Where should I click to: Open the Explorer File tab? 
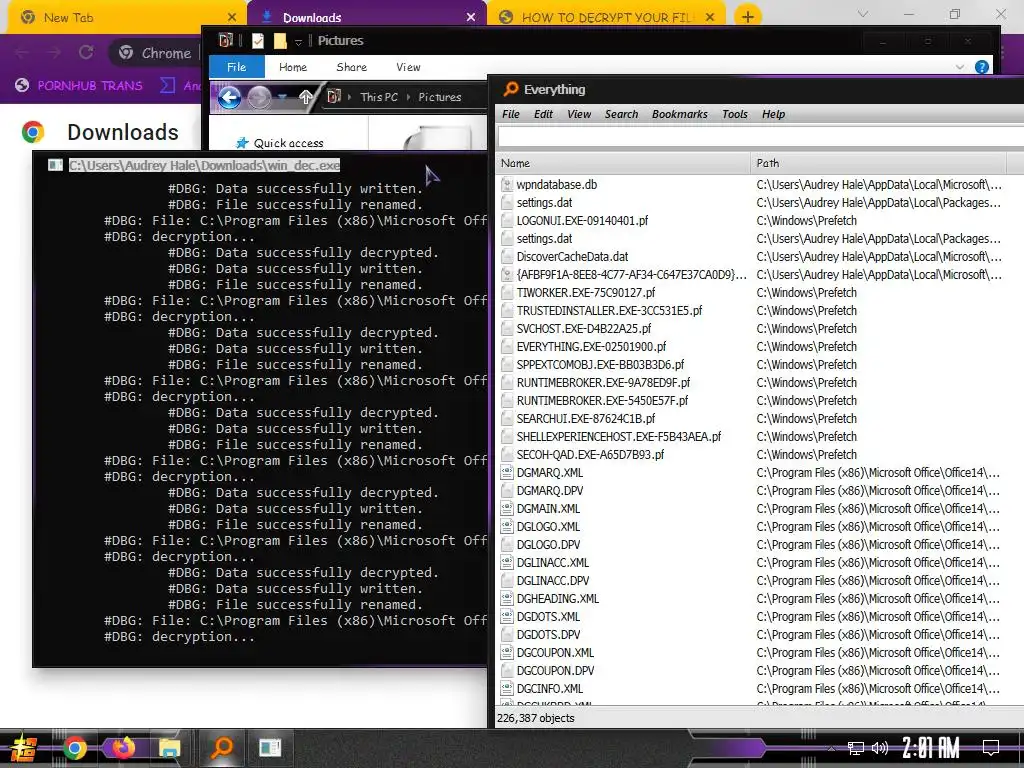(x=236, y=67)
